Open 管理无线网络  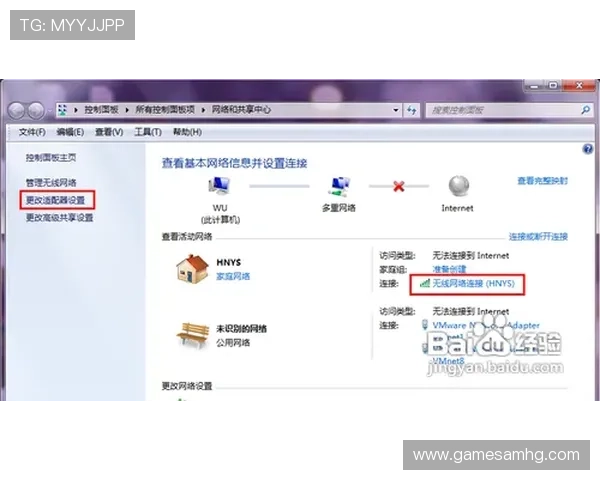(x=51, y=183)
